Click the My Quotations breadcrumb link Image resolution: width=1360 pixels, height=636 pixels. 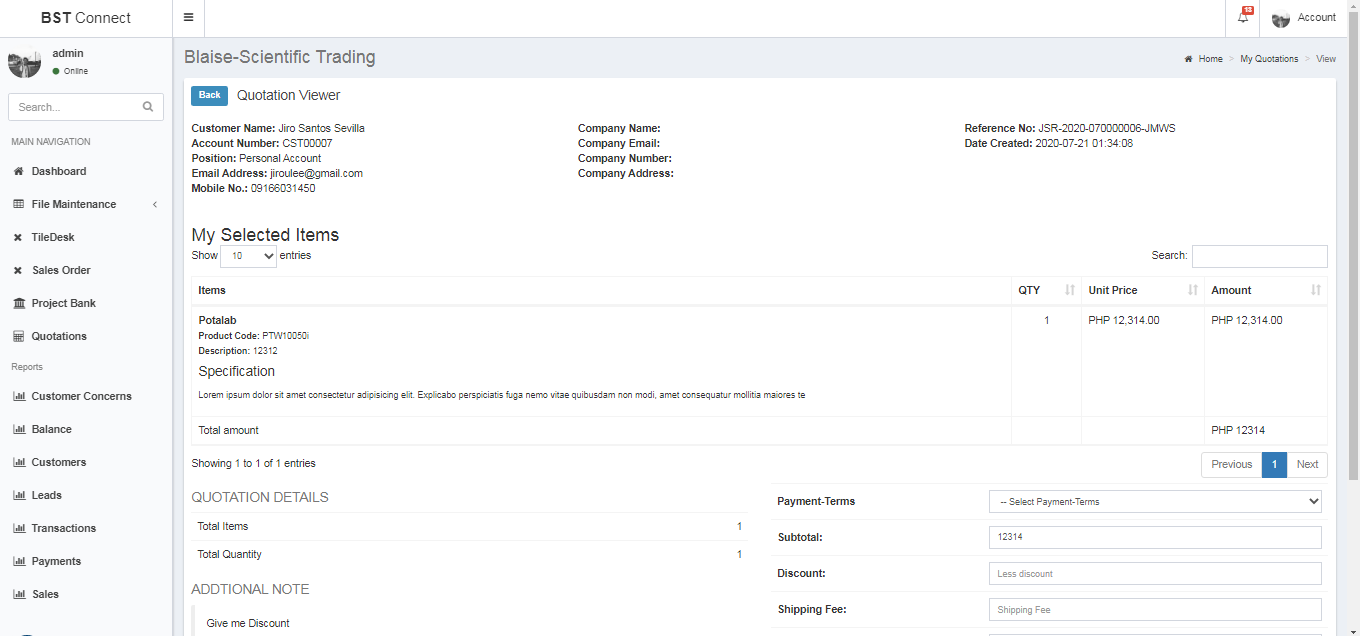point(1269,59)
